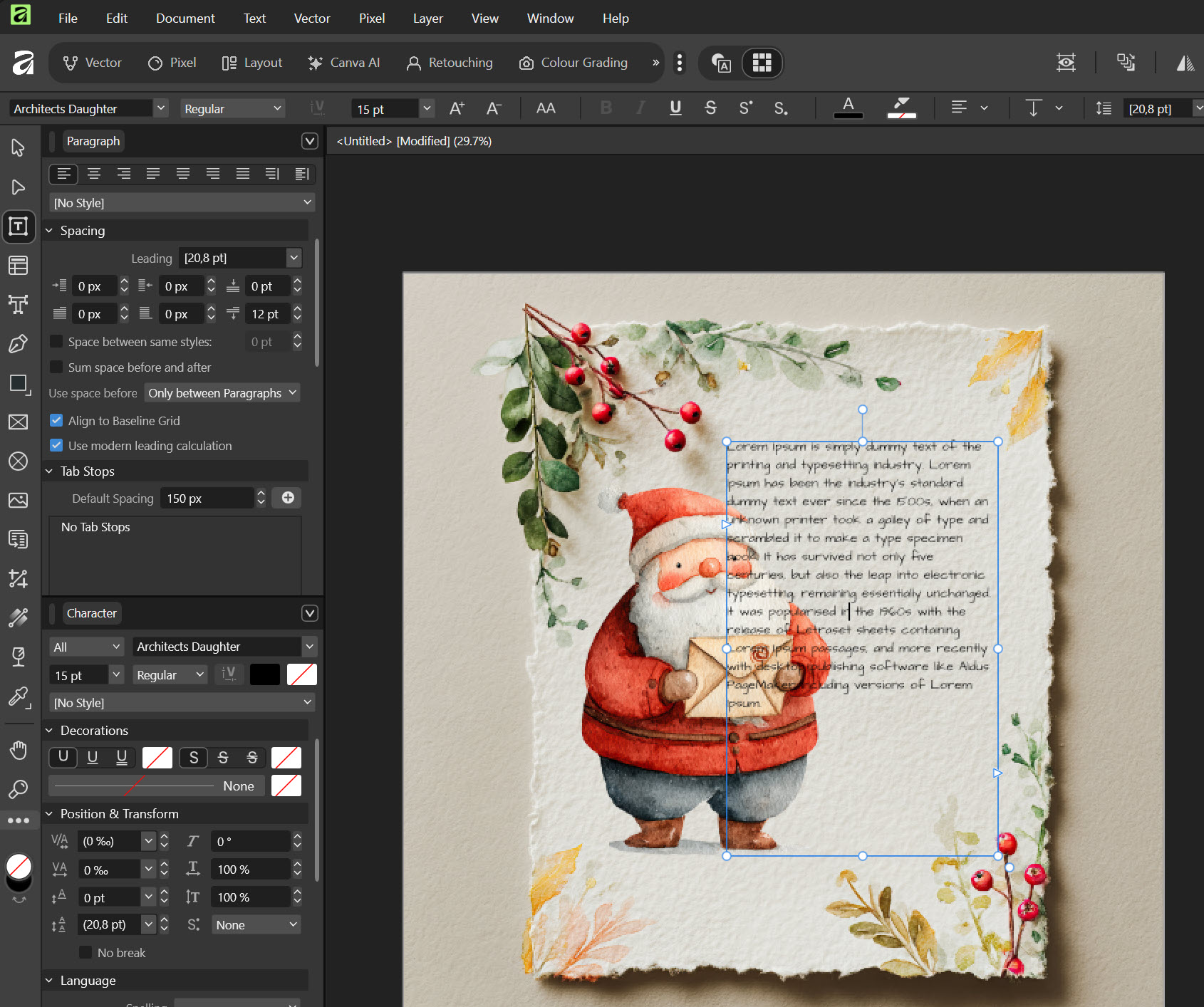Enable Sum space before and after
The image size is (1204, 1007).
pyautogui.click(x=56, y=367)
